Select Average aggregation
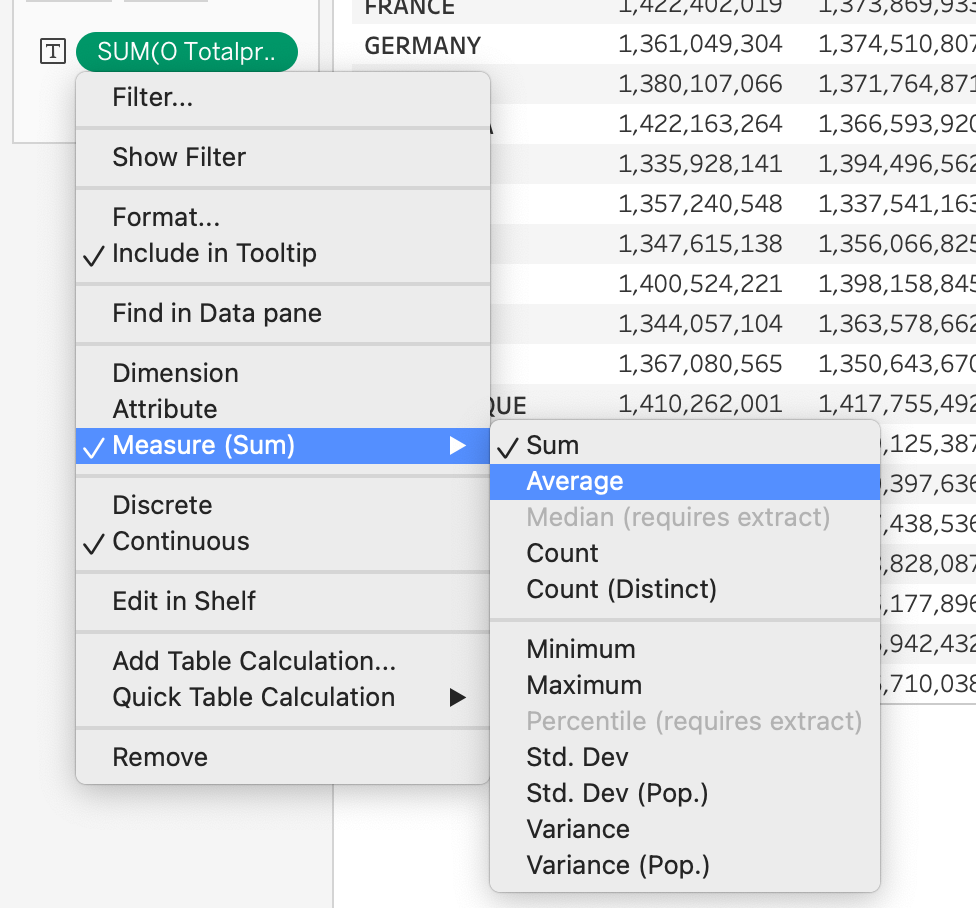 tap(575, 481)
